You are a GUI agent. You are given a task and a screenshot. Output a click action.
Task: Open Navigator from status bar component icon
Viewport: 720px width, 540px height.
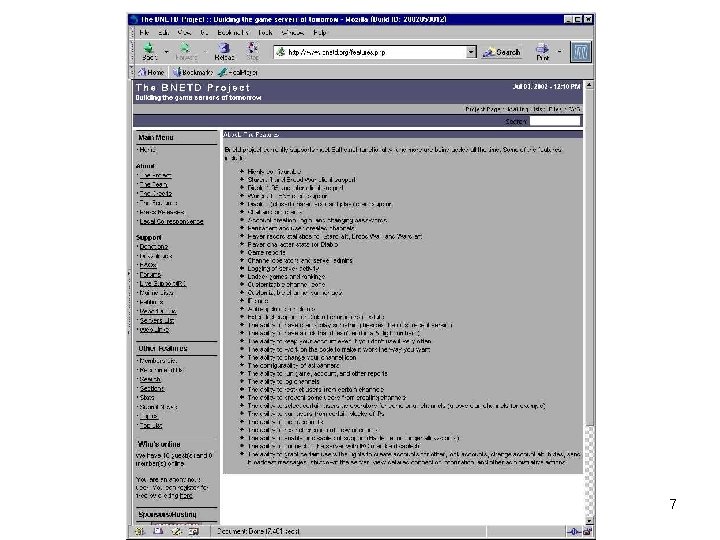click(140, 531)
